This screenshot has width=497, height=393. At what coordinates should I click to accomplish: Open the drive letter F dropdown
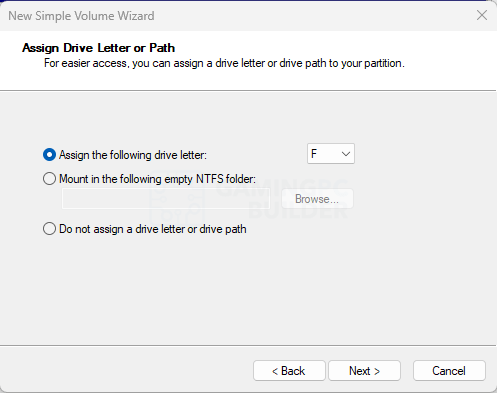point(331,154)
